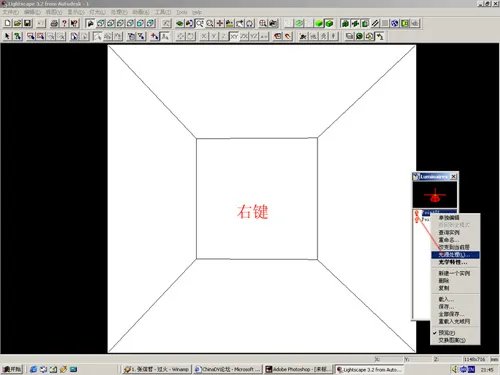Open the Help menu

tap(197, 12)
